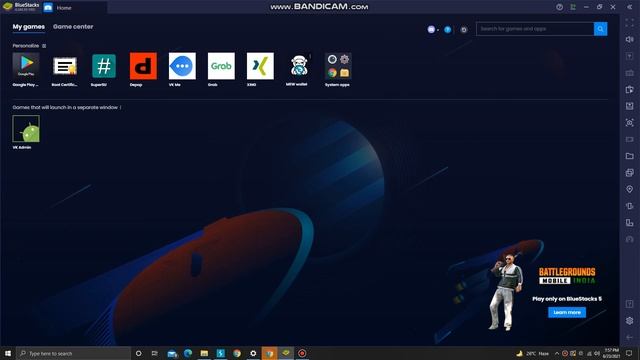
Task: Open the account profile avatar menu
Action: (431, 29)
